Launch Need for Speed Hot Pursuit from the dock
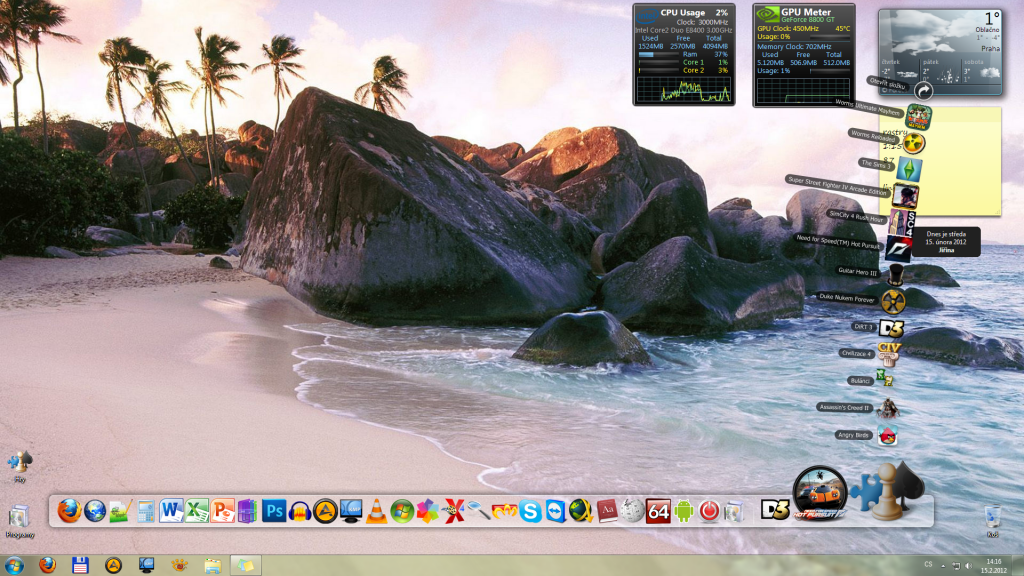This screenshot has height=576, width=1024. [820, 494]
